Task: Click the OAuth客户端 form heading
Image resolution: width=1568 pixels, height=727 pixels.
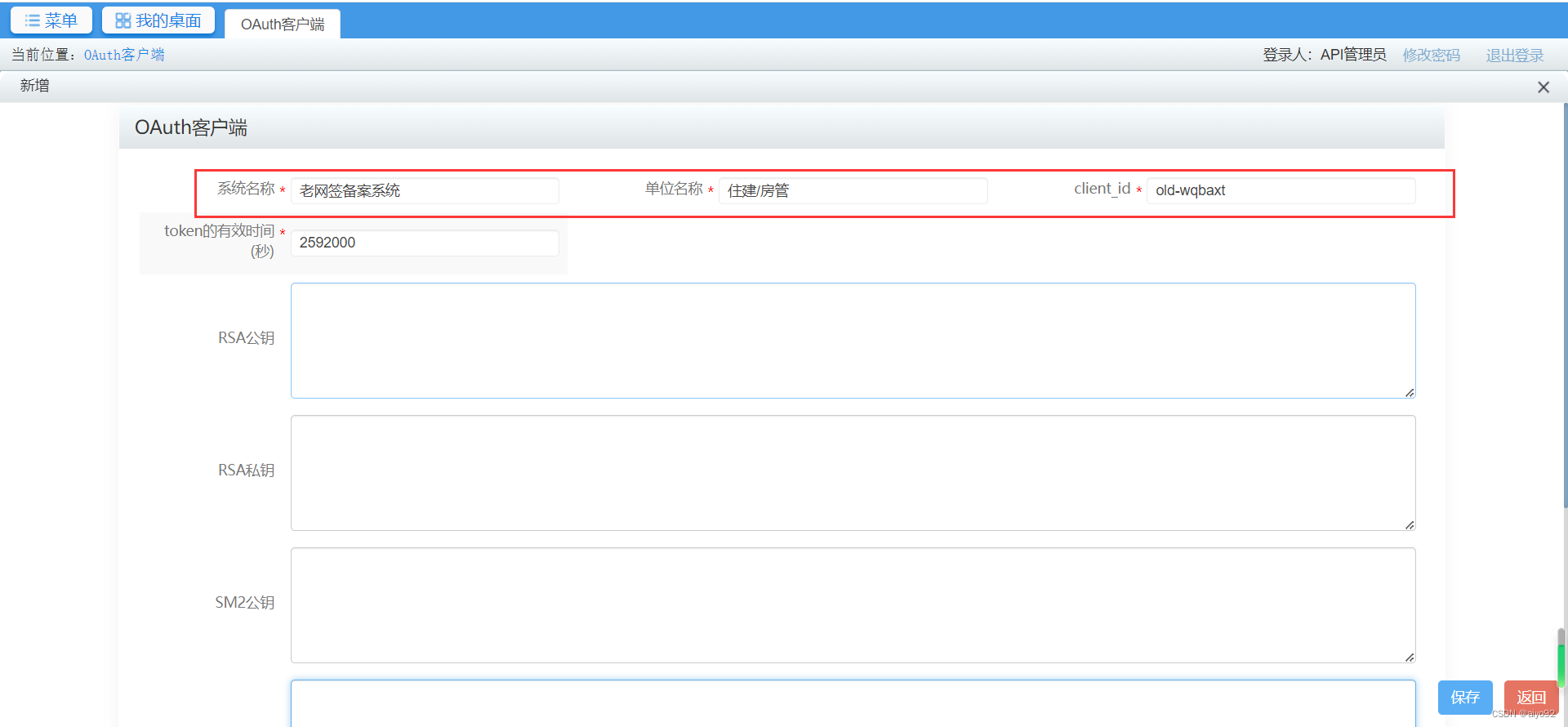Action: pos(191,127)
